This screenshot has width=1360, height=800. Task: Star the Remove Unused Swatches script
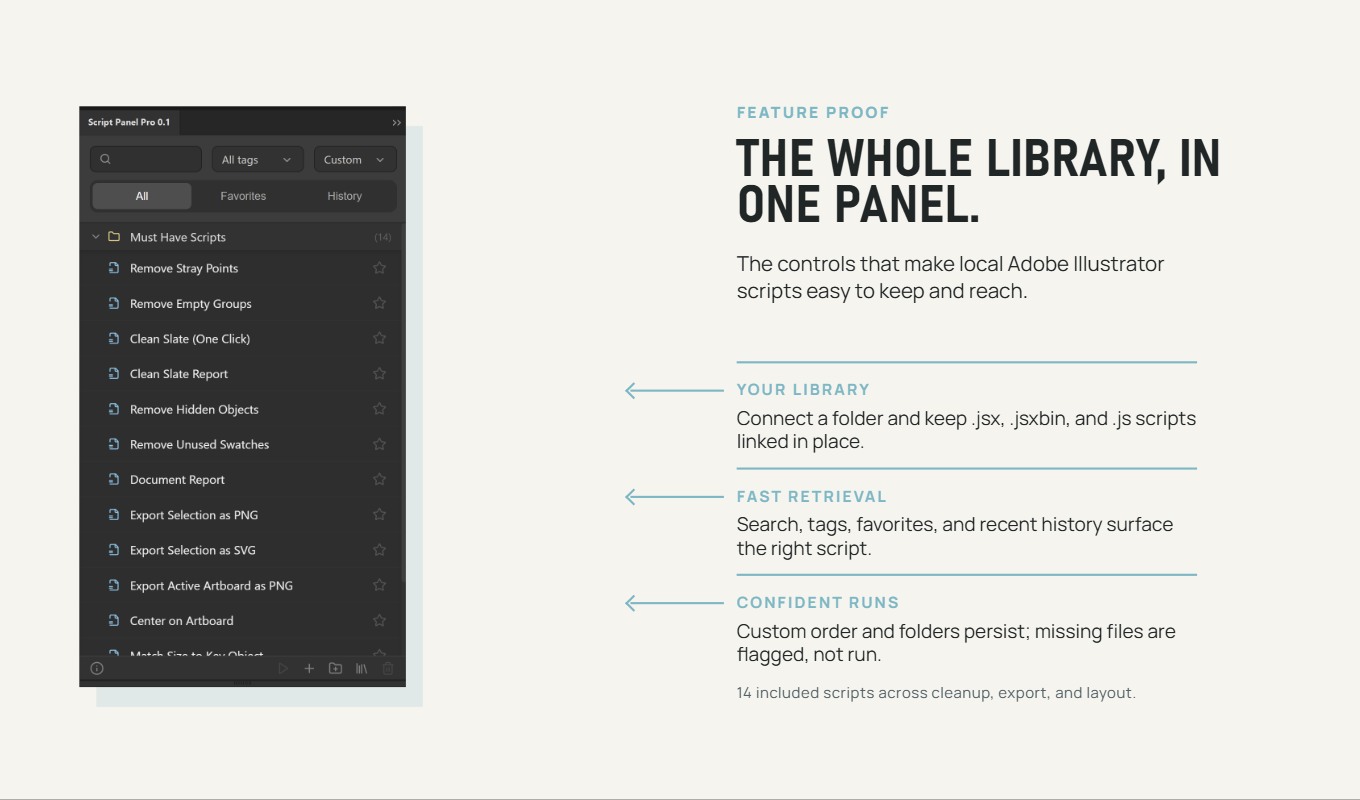click(379, 444)
